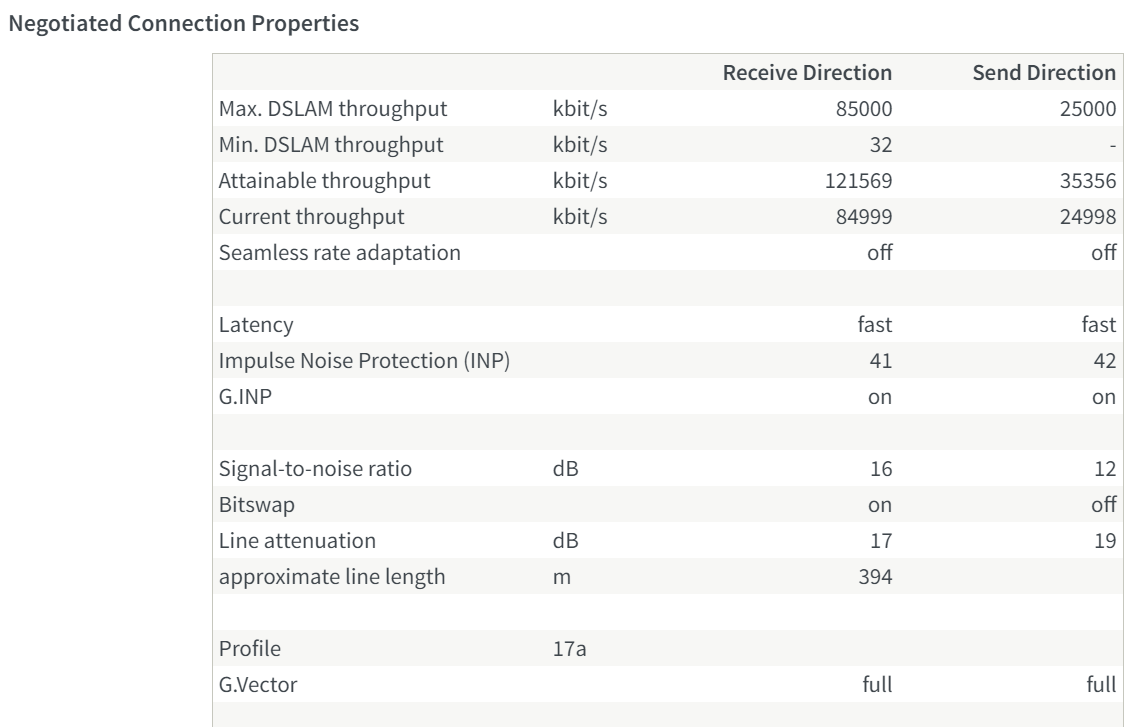Image resolution: width=1139 pixels, height=727 pixels.
Task: Click the Latency row label
Action: (x=257, y=324)
